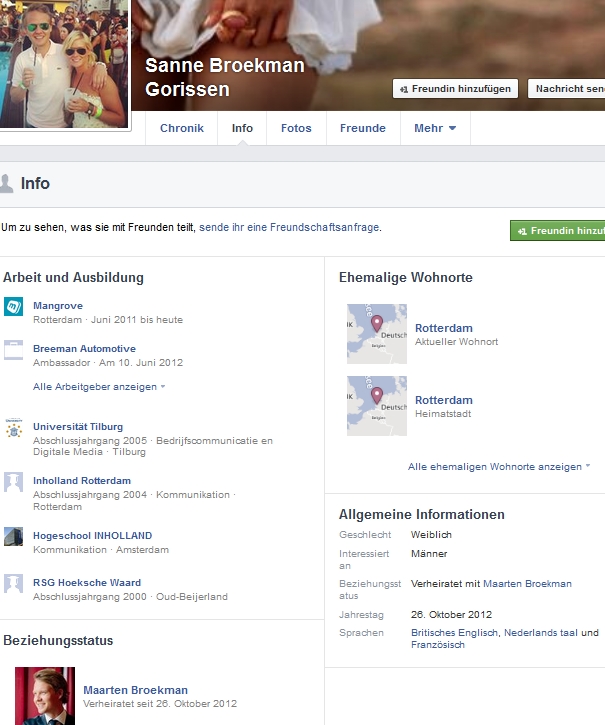Click the Allgemeine Informationen heading
605x725 pixels.
pyautogui.click(x=421, y=514)
